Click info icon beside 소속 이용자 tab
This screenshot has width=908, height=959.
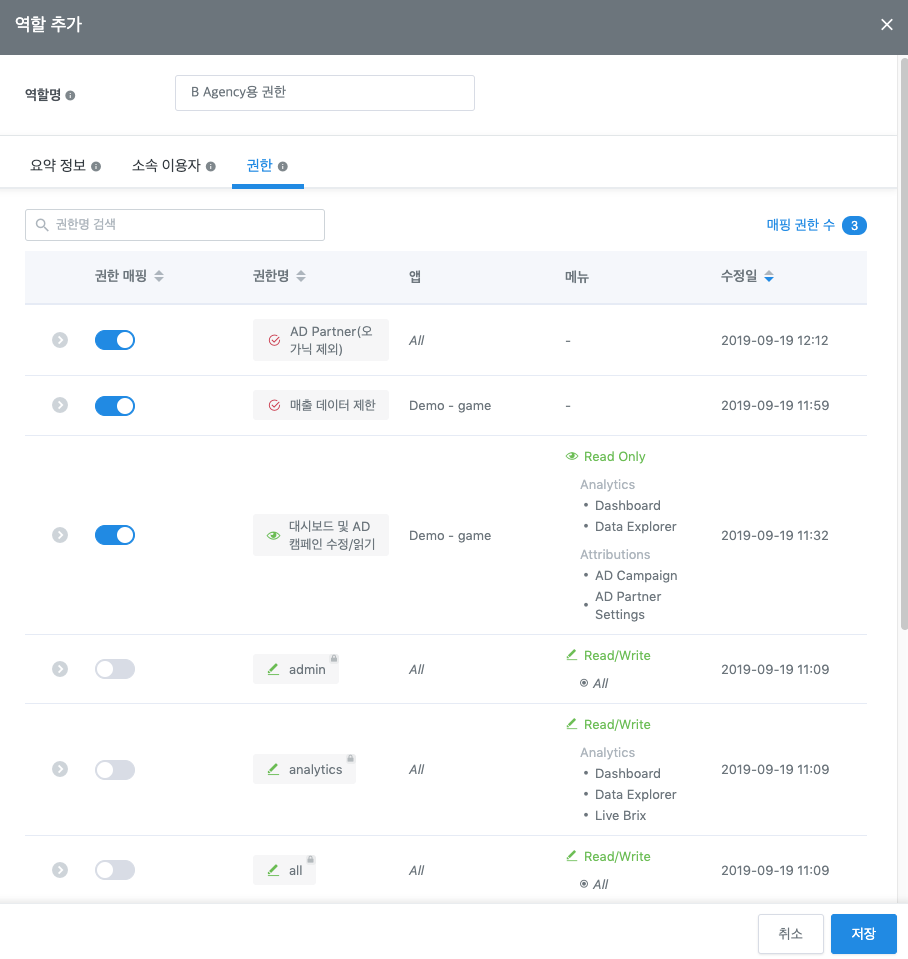pos(211,167)
